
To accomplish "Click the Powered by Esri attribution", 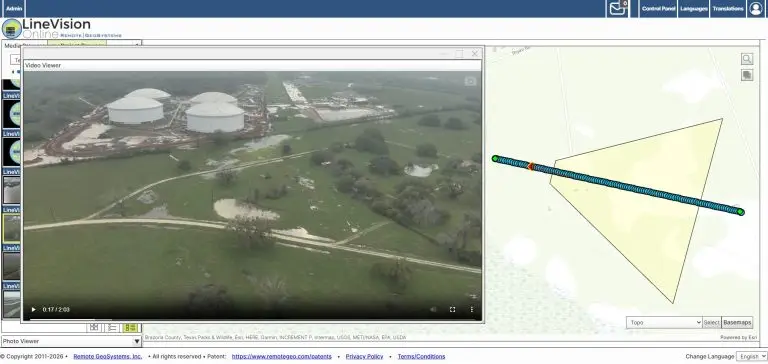I will pyautogui.click(x=738, y=338).
